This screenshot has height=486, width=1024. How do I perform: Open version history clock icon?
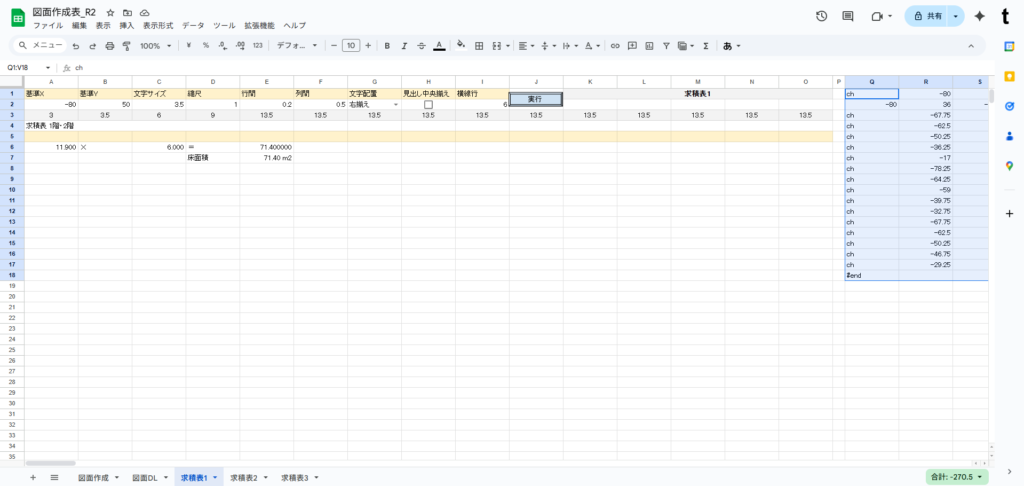pos(822,16)
